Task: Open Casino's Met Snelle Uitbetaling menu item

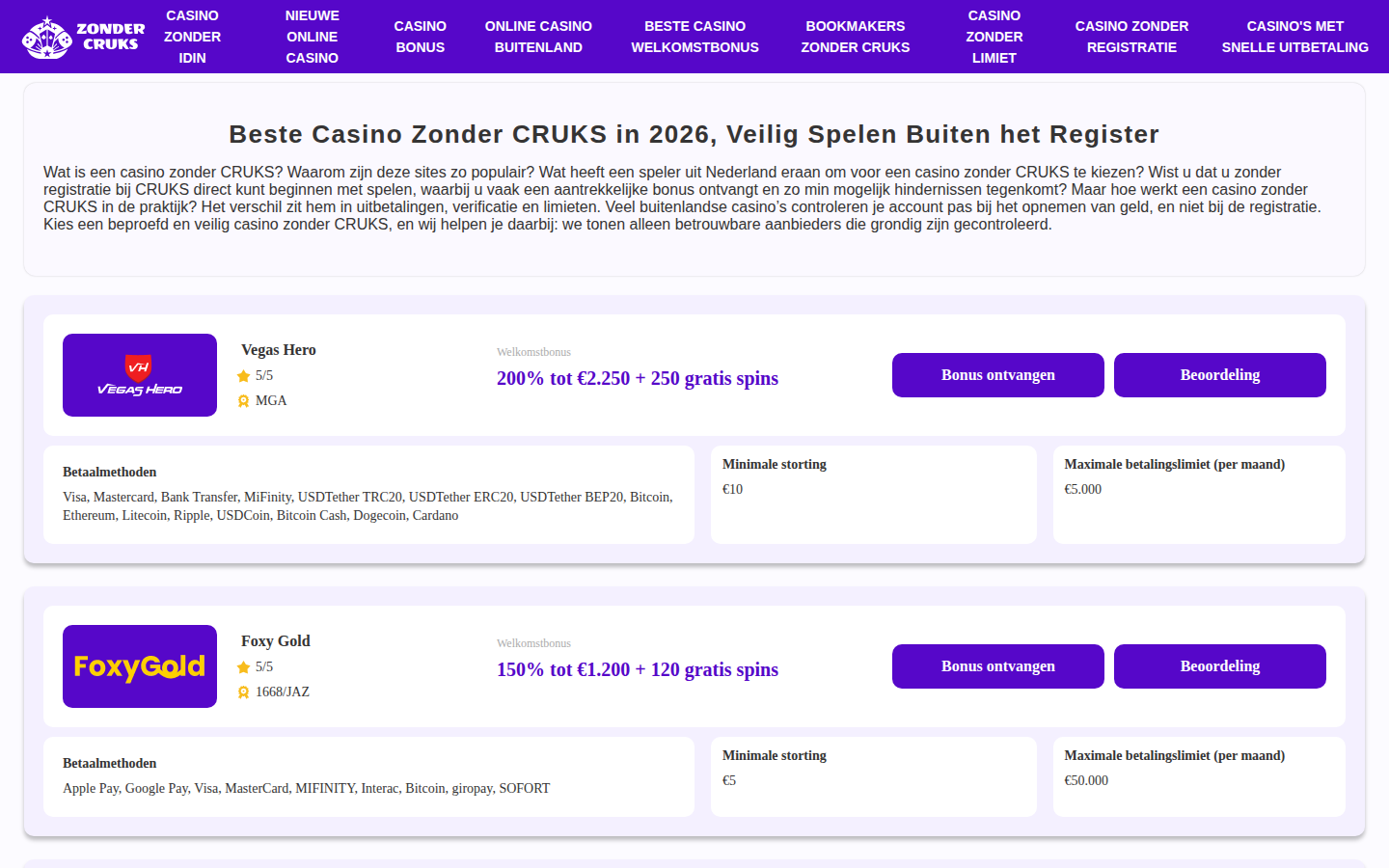Action: pos(1295,37)
